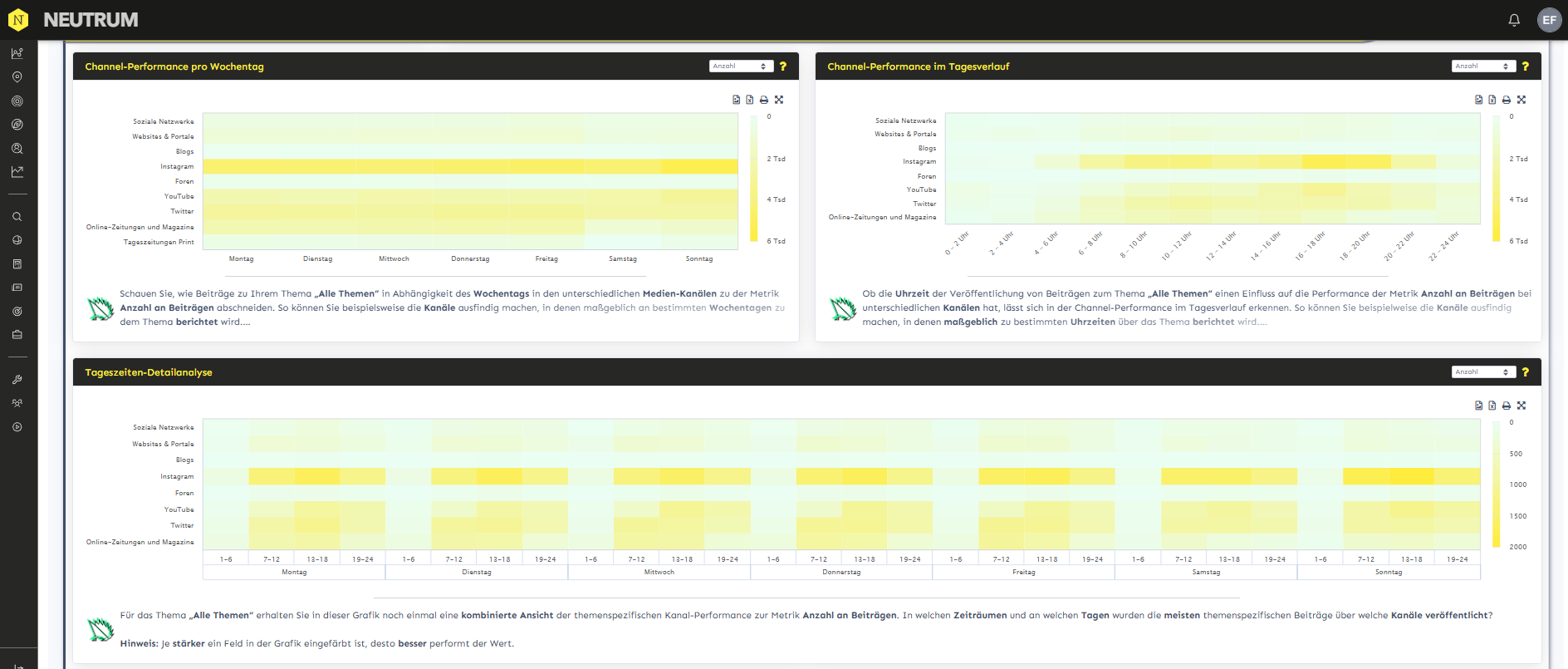Open the location pin icon in sidebar
Viewport: 1568px width, 669px height.
17,77
